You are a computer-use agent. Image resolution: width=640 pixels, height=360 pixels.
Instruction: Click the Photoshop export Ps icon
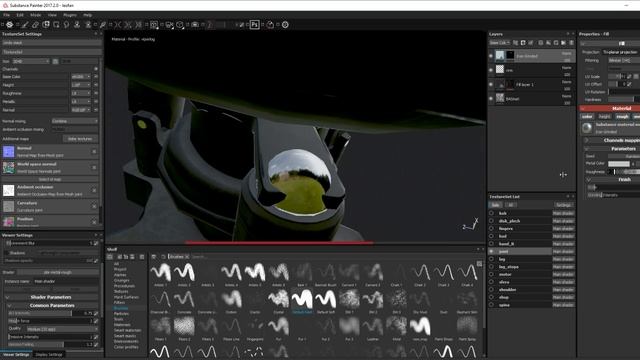(254, 25)
